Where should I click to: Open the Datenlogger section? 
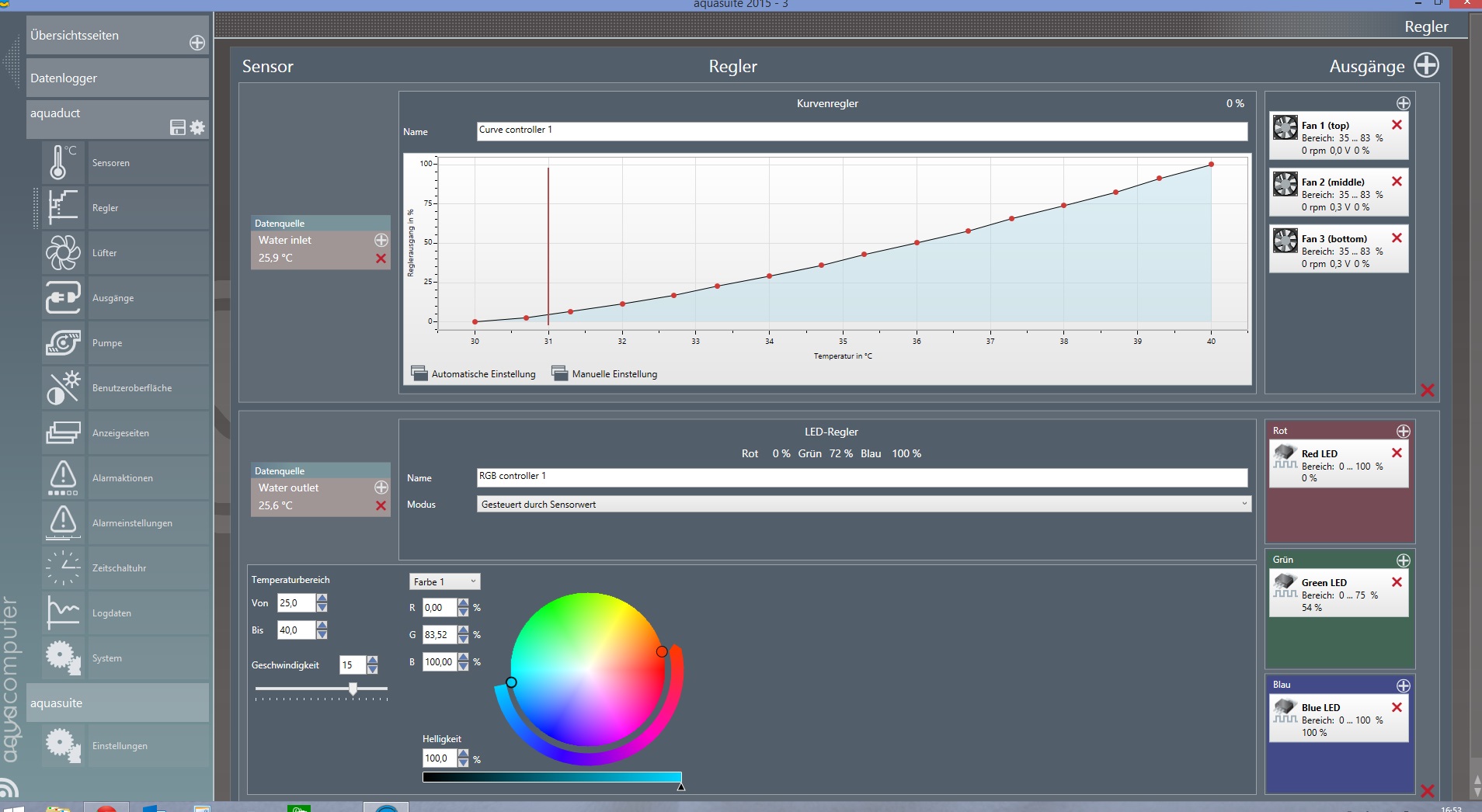coord(117,78)
